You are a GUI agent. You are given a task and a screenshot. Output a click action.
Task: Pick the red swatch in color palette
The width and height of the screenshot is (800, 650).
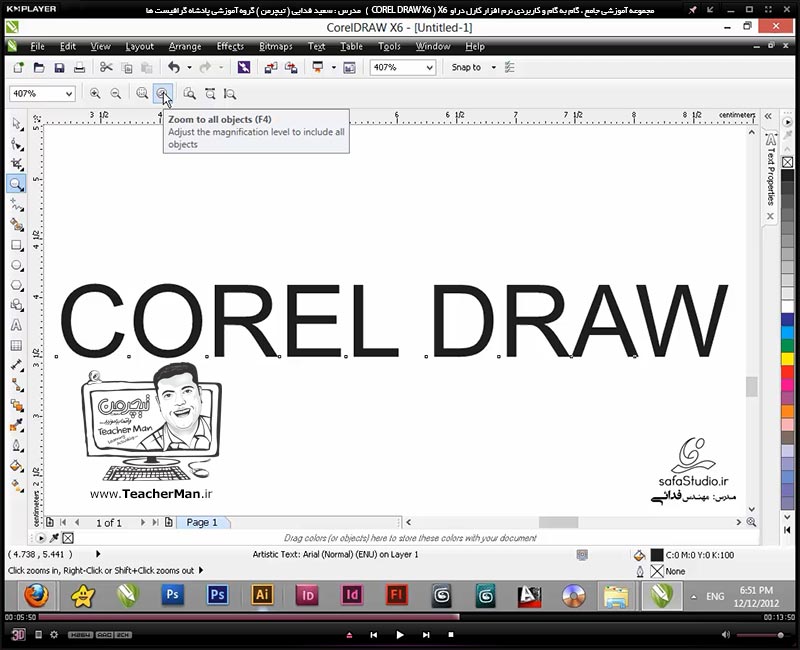(x=787, y=371)
